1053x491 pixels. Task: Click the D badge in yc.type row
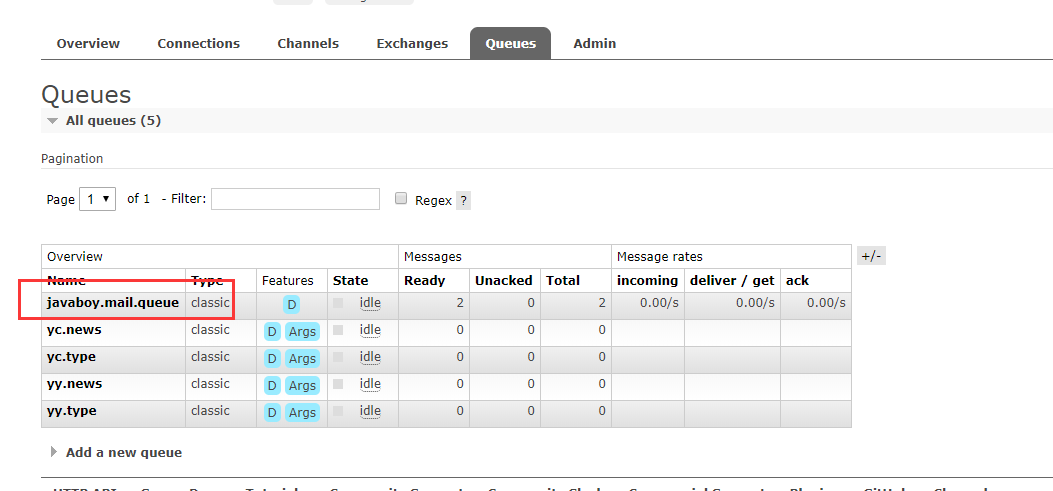pyautogui.click(x=272, y=358)
